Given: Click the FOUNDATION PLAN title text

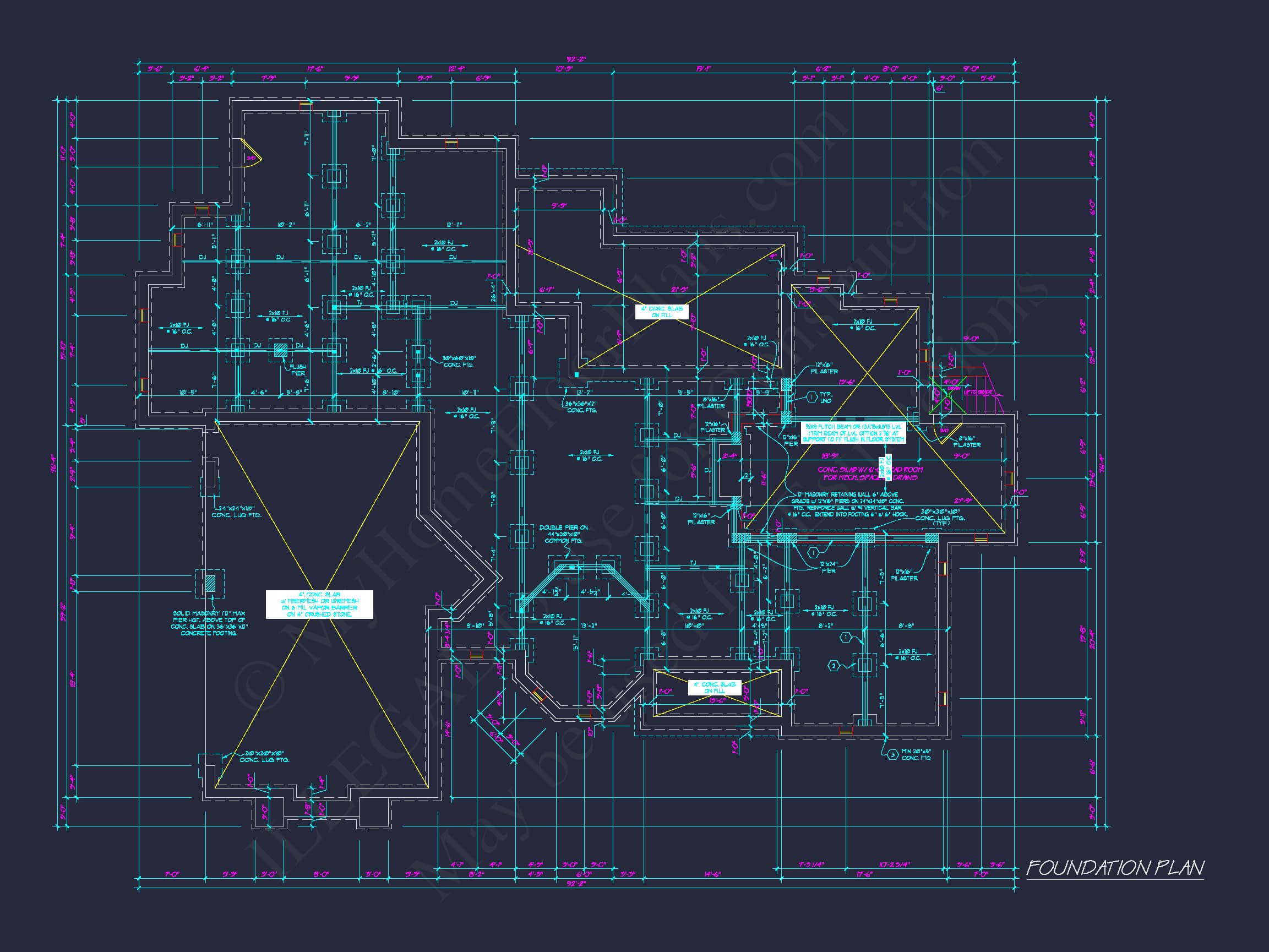Looking at the screenshot, I should [x=1115, y=868].
